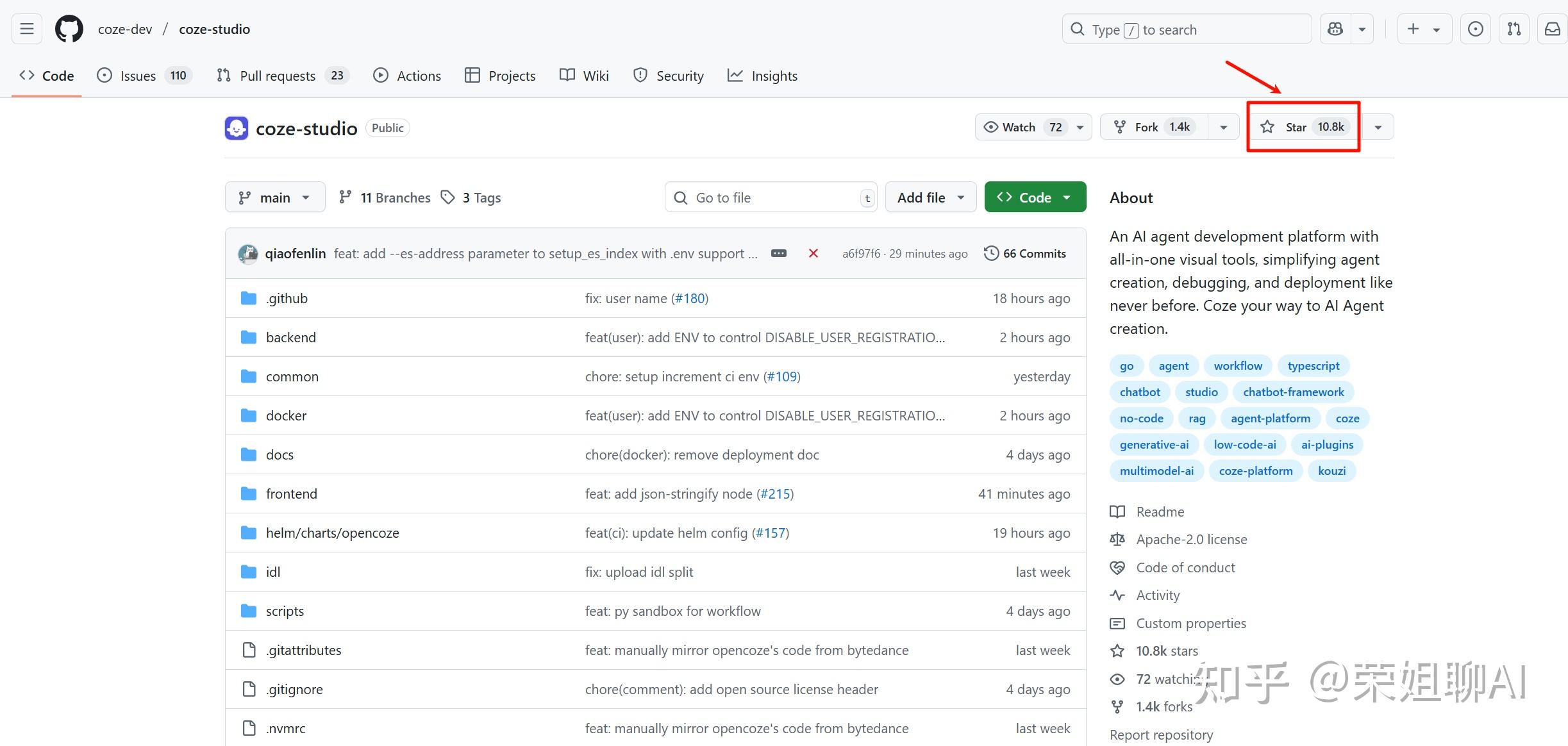Open the notifications inbox icon
Screen dimensions: 1568x746
tap(1552, 29)
